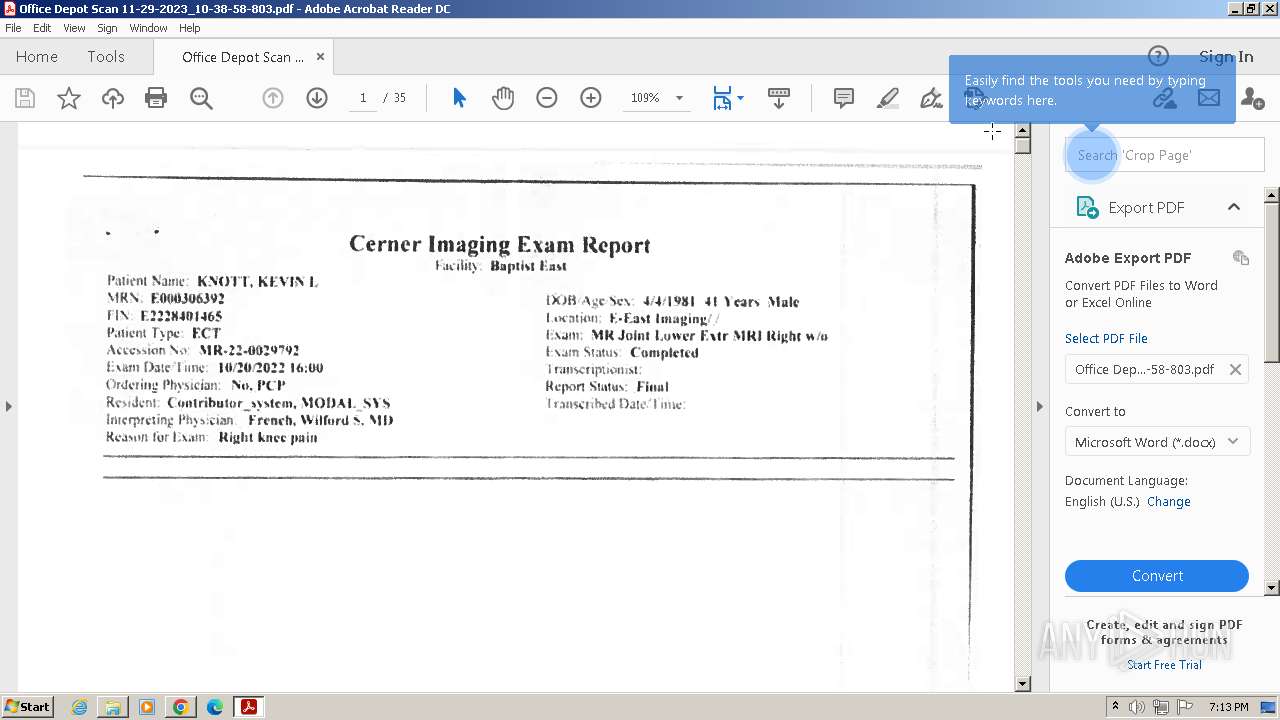
Task: Open Microsoft Edge from taskbar
Action: [214, 707]
